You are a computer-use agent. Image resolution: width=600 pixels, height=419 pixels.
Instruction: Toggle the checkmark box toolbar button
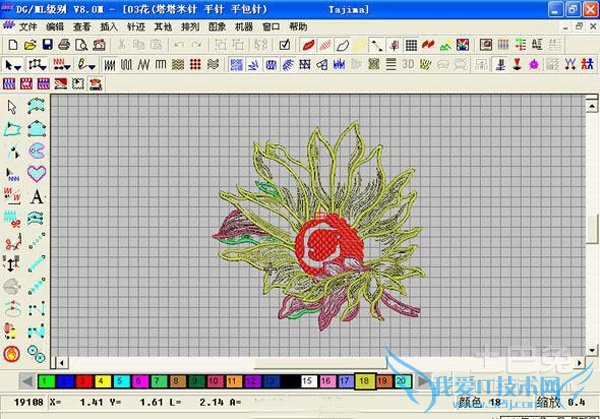[284, 45]
